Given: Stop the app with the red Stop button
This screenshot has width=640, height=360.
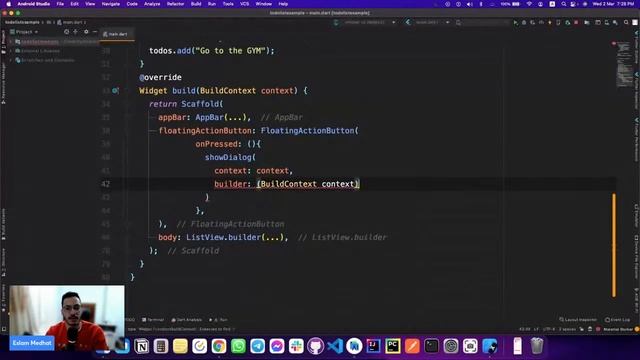Looking at the screenshot, I should pos(576,22).
